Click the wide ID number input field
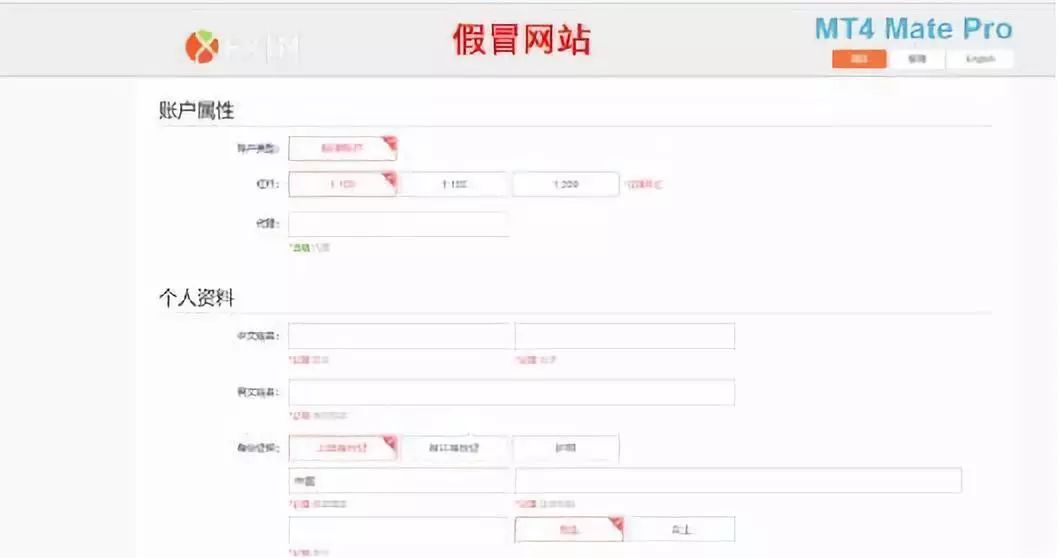This screenshot has width=1058, height=558. [x=737, y=481]
